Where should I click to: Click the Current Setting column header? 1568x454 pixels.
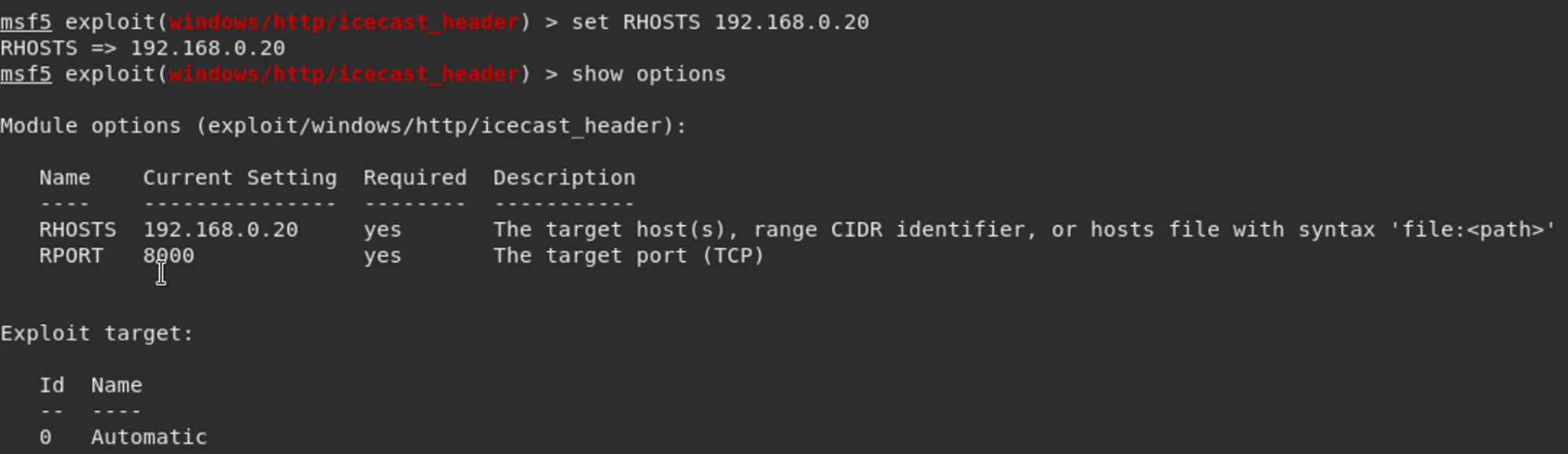(239, 178)
